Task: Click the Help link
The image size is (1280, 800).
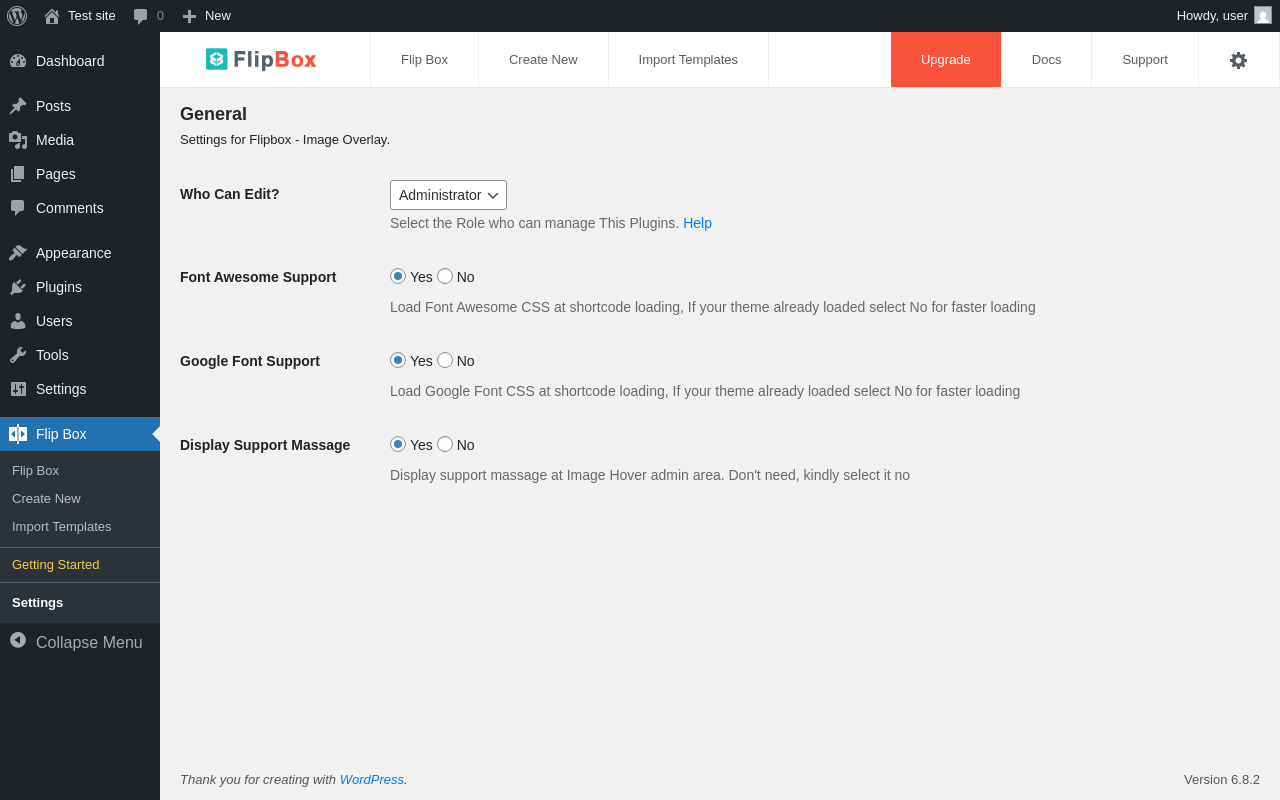Action: tap(697, 223)
